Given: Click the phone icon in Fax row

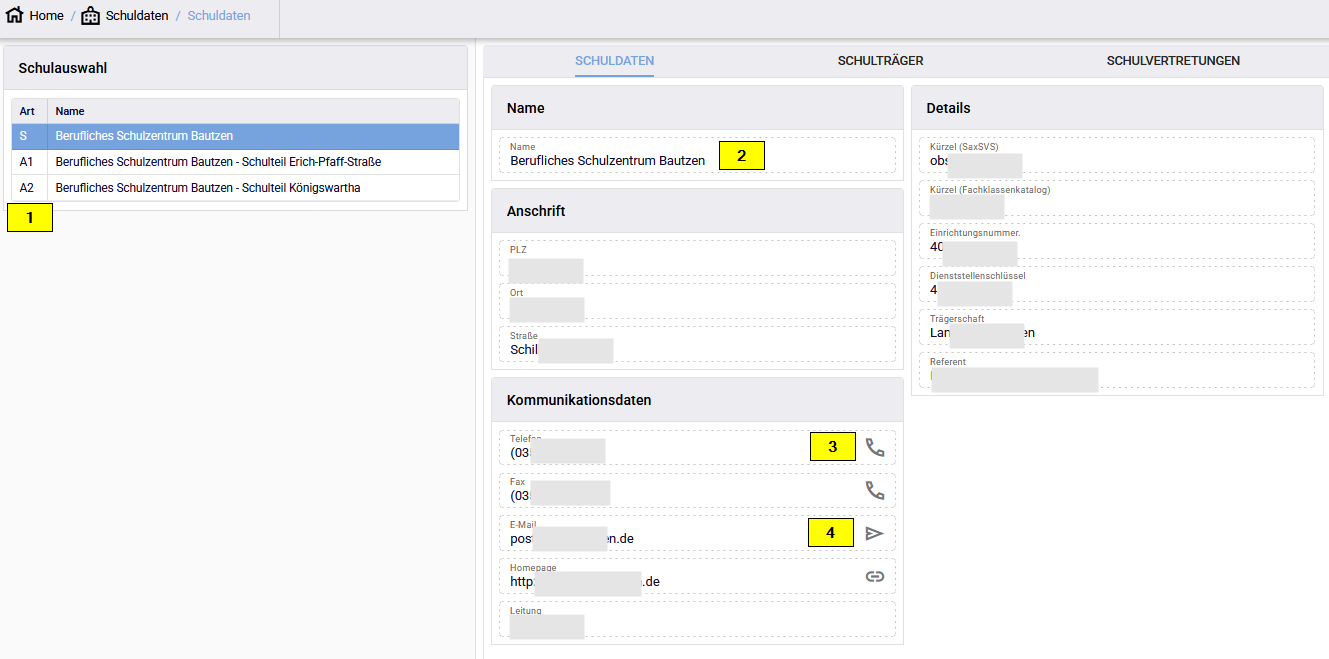Looking at the screenshot, I should click(875, 491).
